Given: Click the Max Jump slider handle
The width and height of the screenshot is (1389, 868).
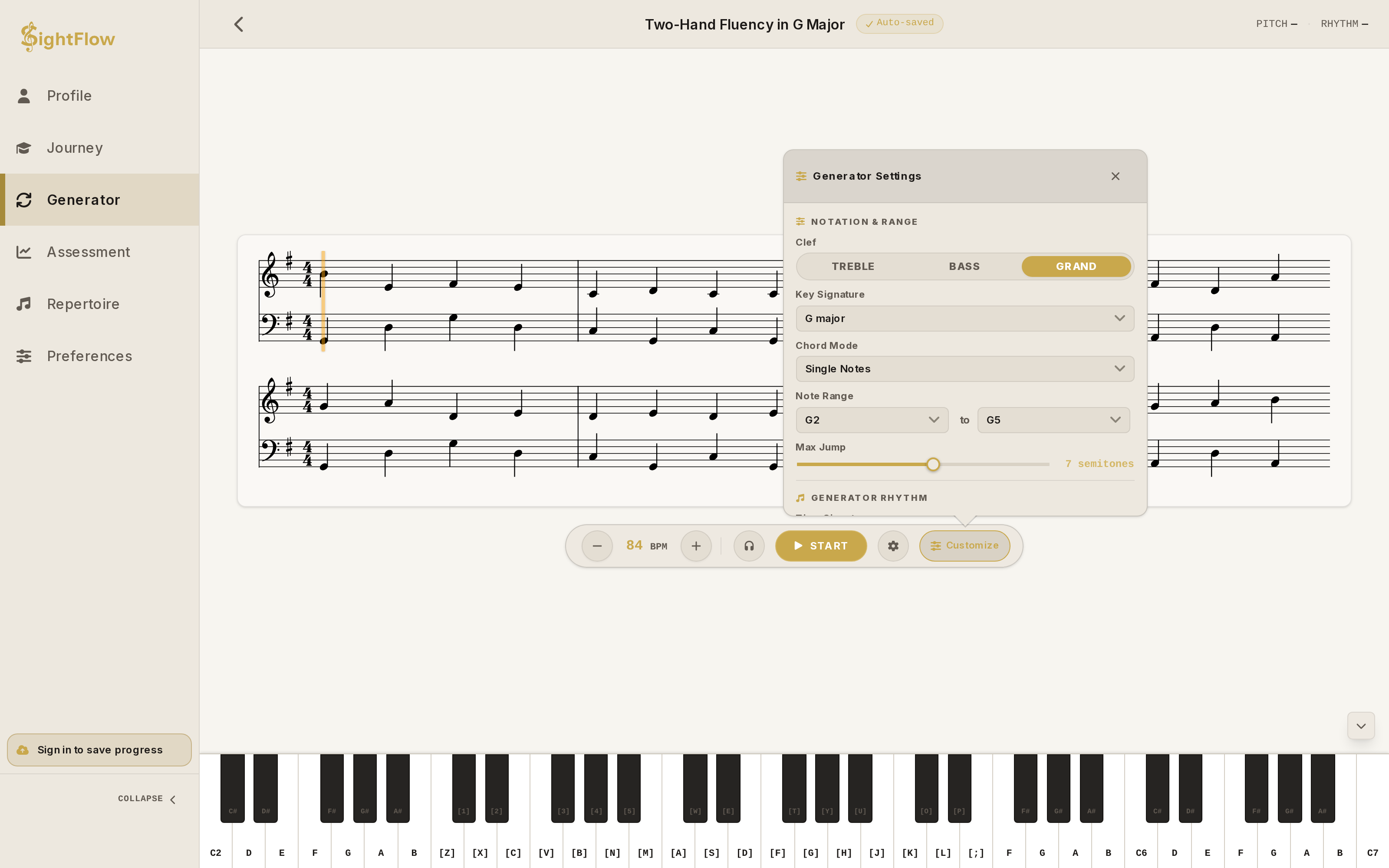Looking at the screenshot, I should [x=933, y=464].
